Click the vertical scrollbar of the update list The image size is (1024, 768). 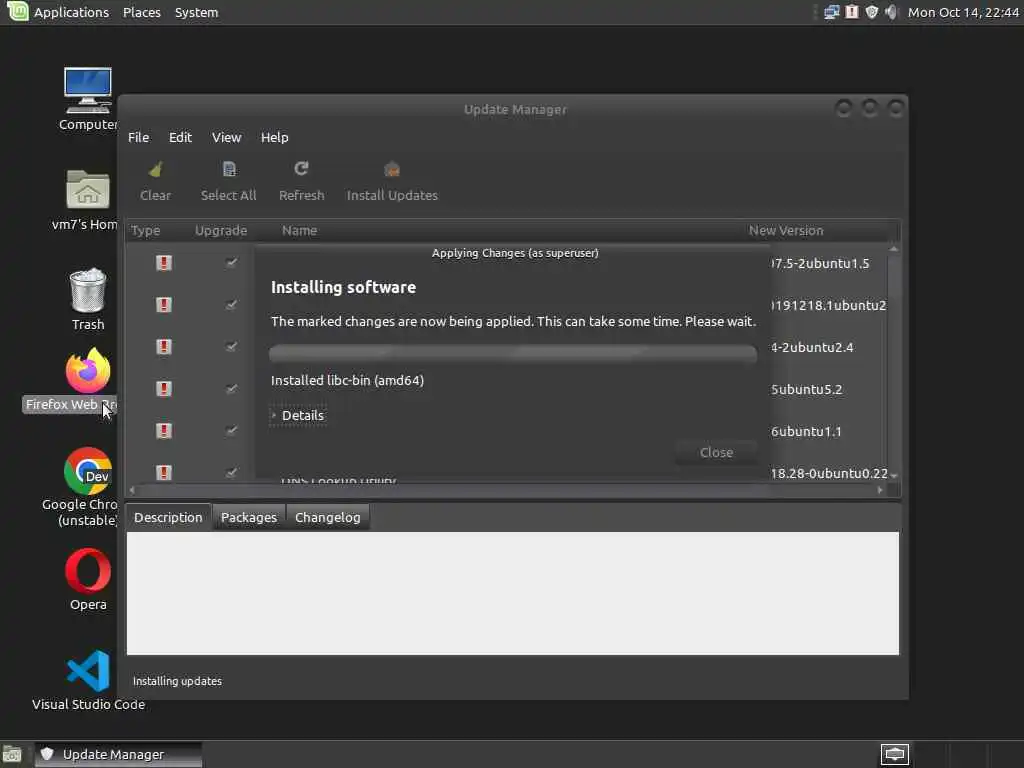(893, 361)
